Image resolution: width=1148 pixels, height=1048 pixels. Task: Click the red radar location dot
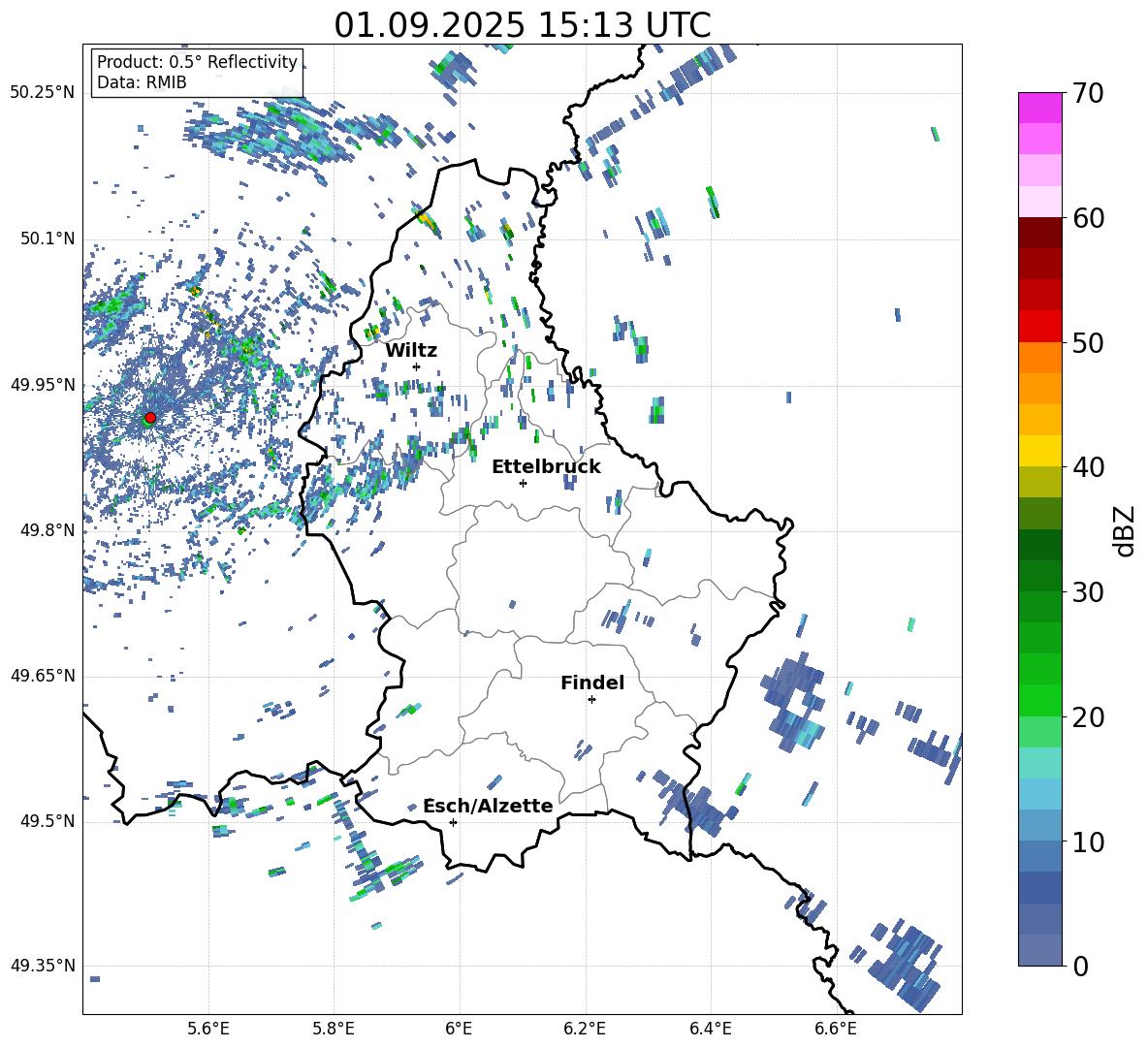(150, 418)
